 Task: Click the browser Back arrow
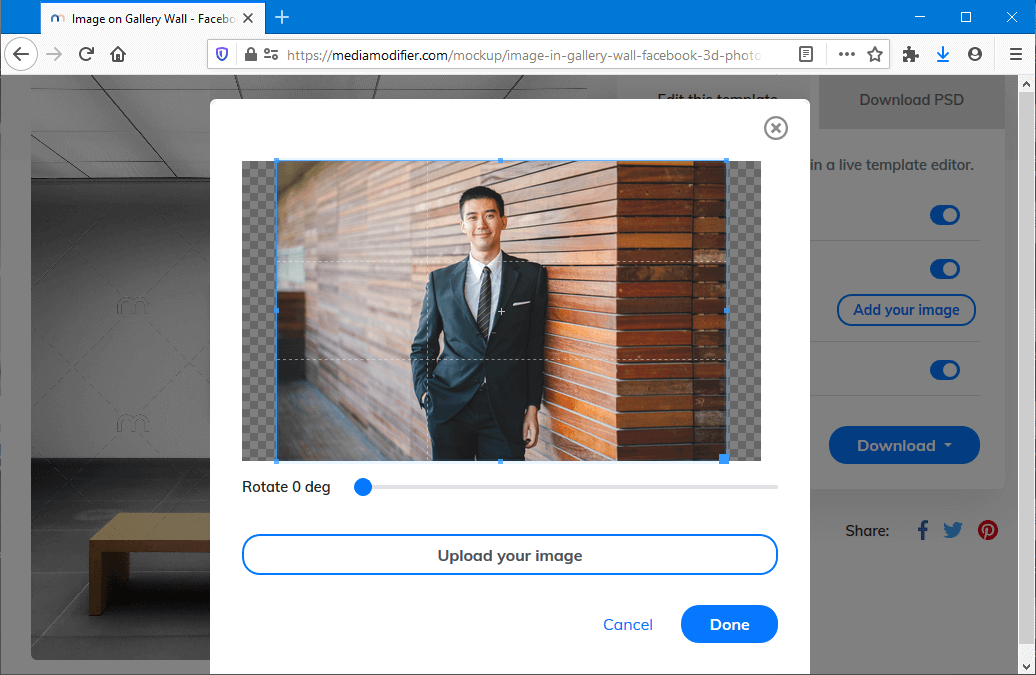click(x=21, y=55)
